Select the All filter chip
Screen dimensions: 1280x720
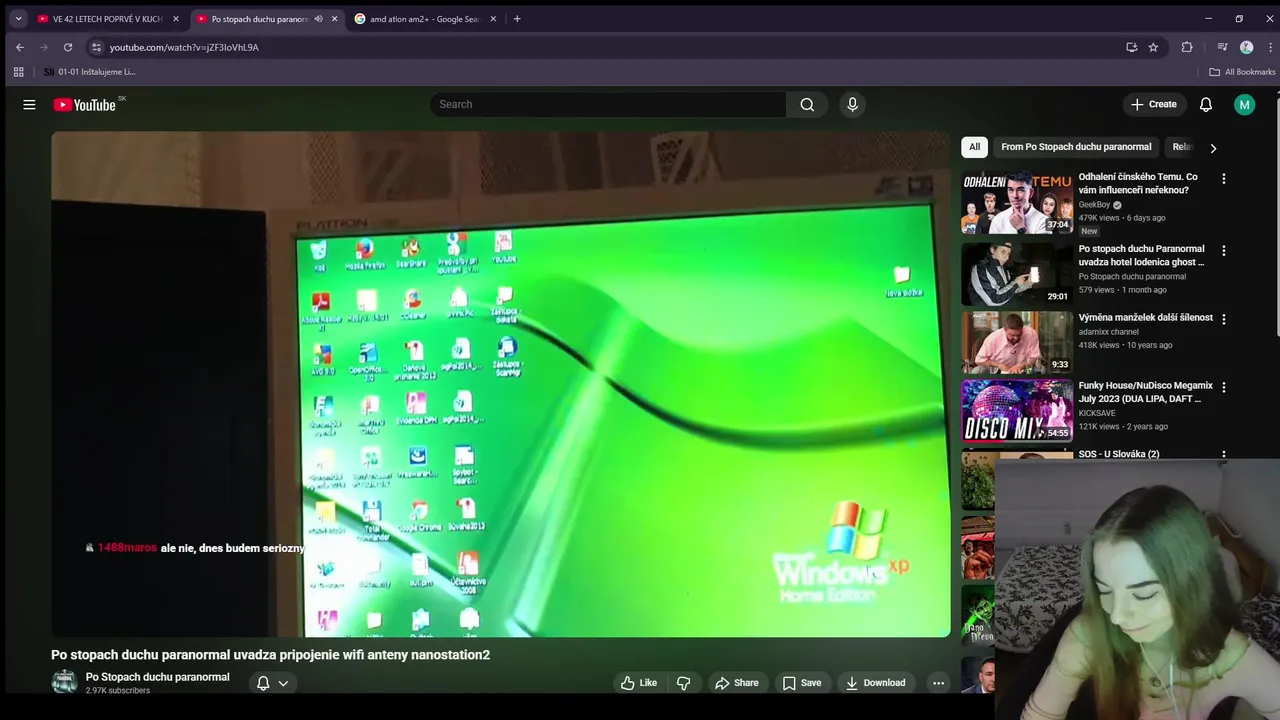pos(974,147)
